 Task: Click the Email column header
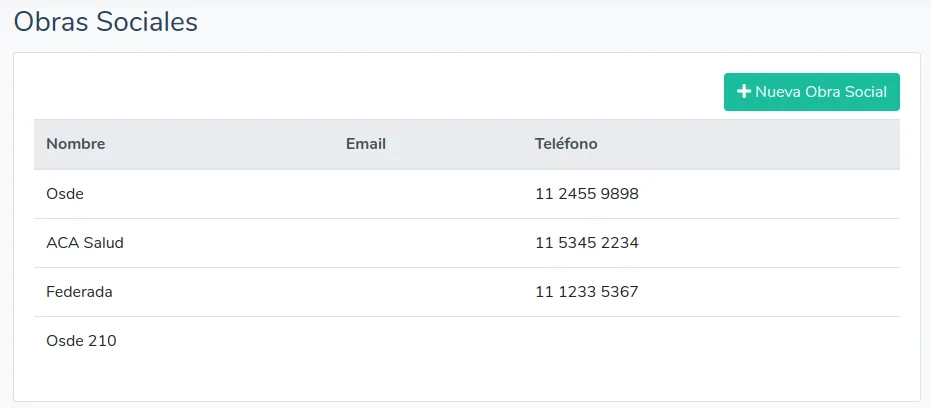coord(366,144)
